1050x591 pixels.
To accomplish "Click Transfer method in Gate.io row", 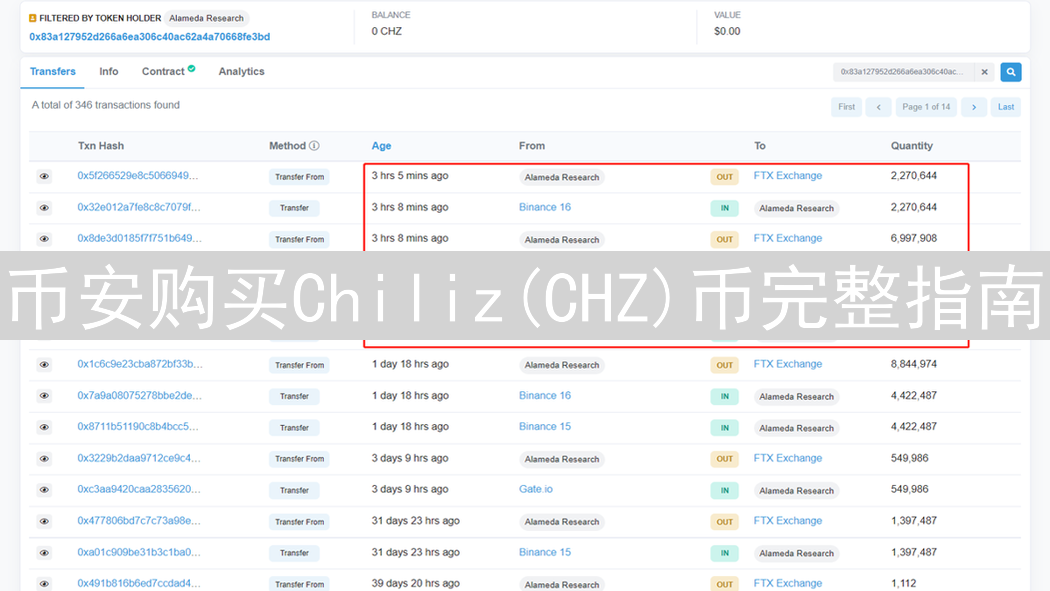I will point(294,490).
